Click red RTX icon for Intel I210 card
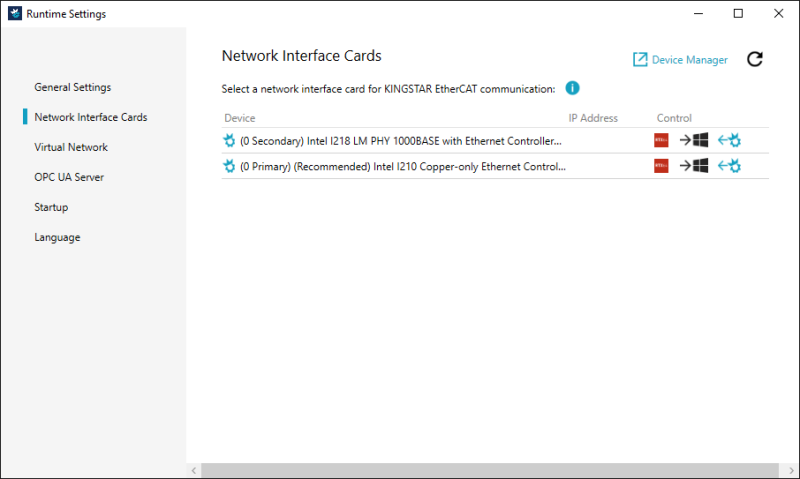 click(x=661, y=166)
